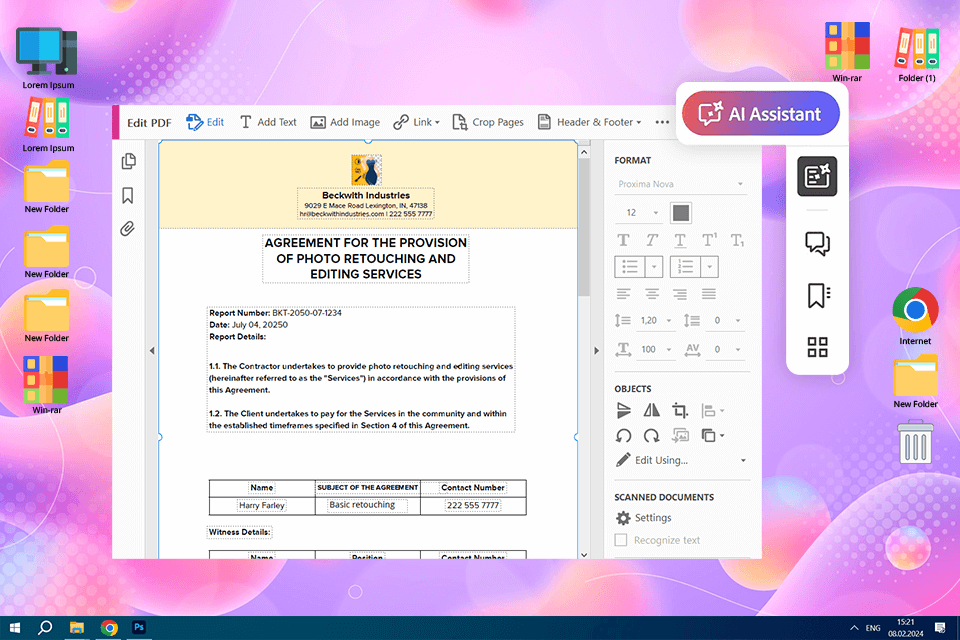Open page thumbnails panel icon
Image resolution: width=960 pixels, height=640 pixels.
pos(129,161)
